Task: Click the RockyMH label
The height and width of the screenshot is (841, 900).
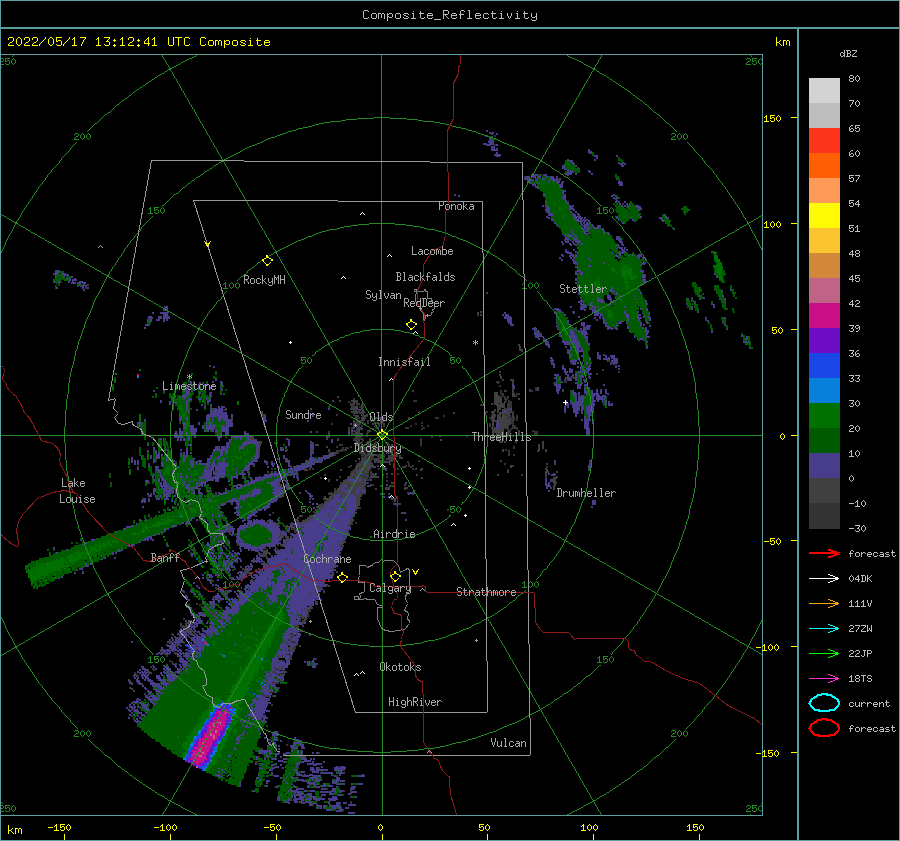Action: point(264,280)
